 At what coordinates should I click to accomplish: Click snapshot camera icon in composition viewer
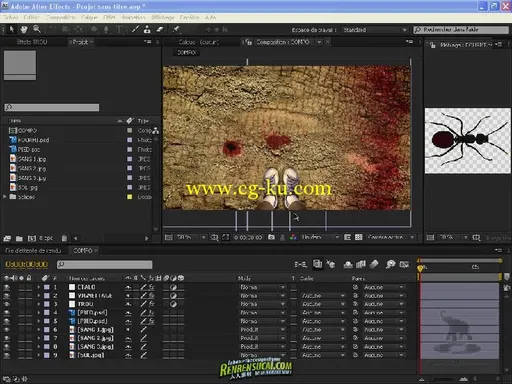pyautogui.click(x=271, y=237)
